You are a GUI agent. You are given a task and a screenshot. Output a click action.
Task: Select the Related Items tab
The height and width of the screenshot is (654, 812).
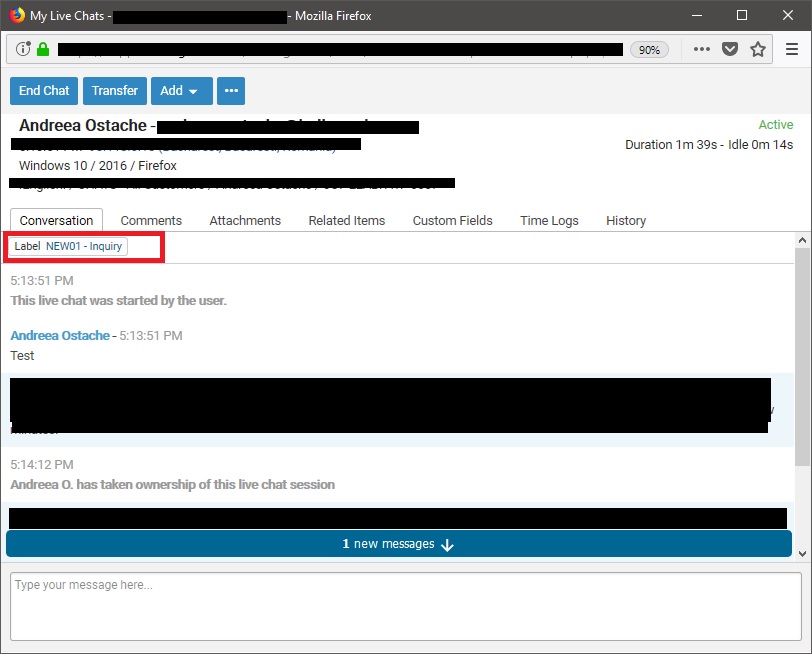(x=346, y=220)
